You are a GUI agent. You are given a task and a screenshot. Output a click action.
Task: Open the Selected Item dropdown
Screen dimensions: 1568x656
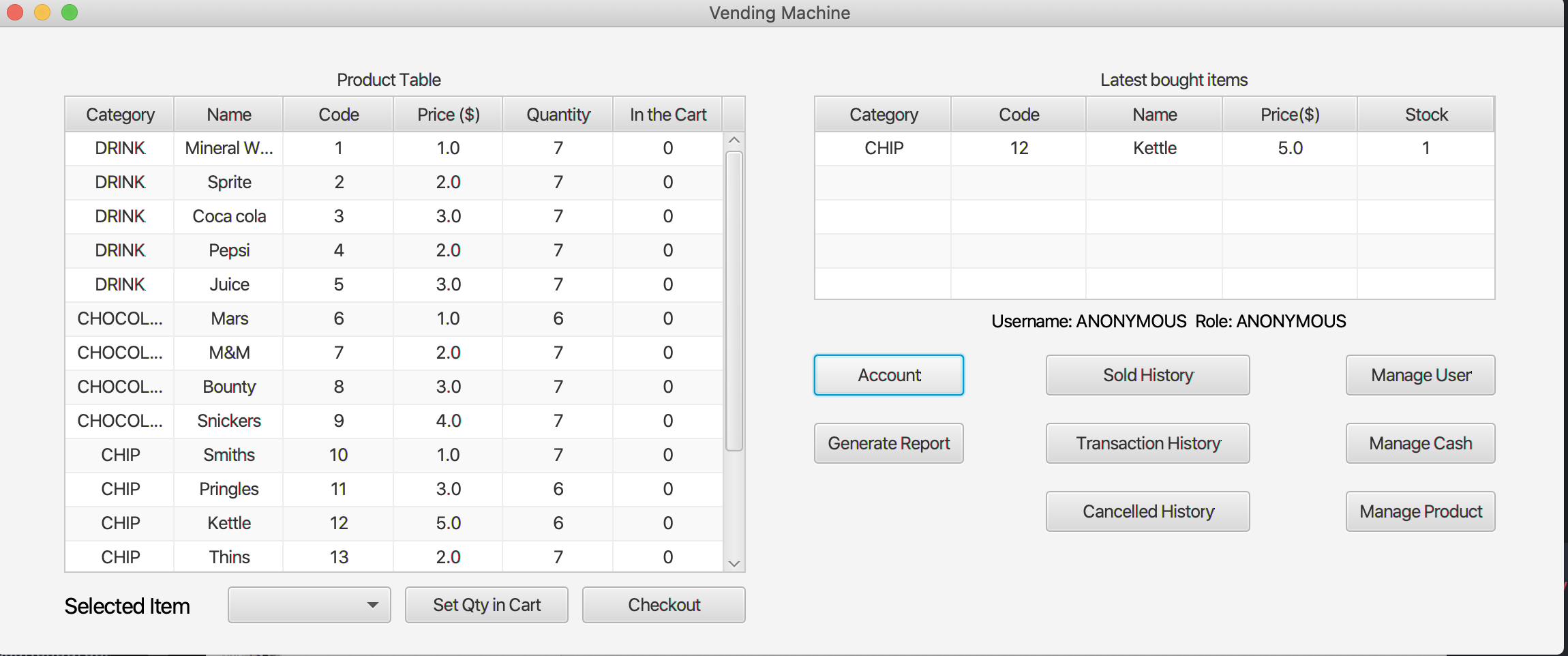309,605
